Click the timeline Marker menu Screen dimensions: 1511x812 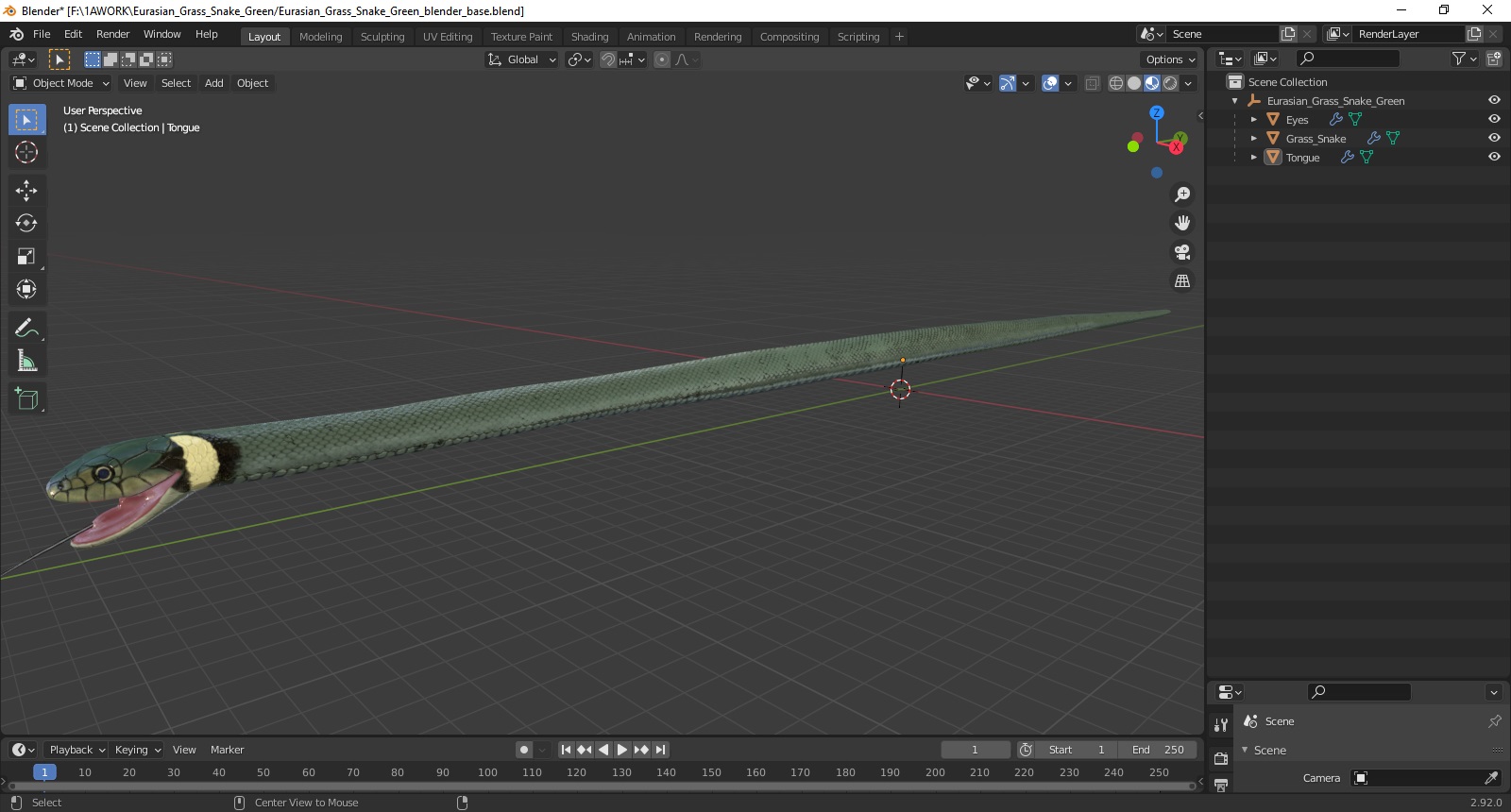click(227, 750)
